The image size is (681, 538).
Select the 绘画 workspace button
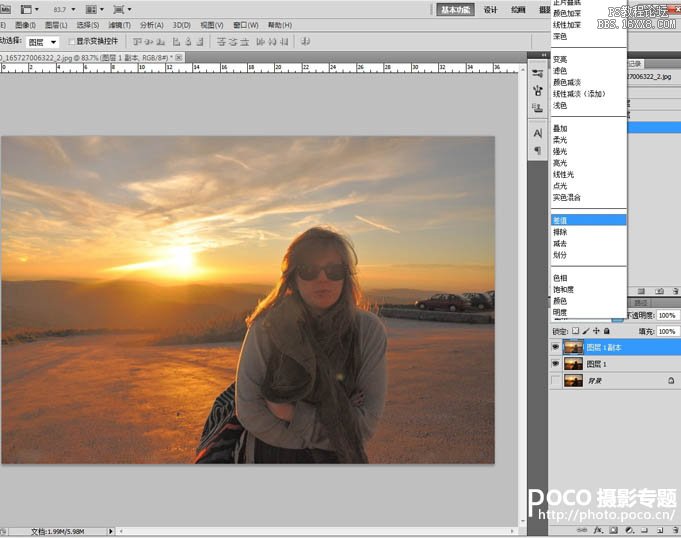[518, 10]
